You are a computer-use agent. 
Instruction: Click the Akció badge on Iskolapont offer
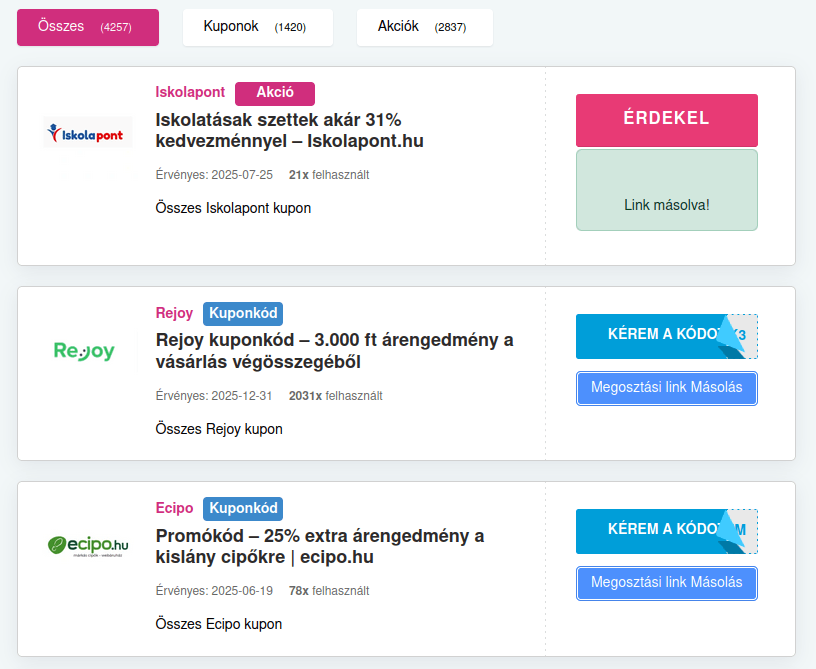275,93
